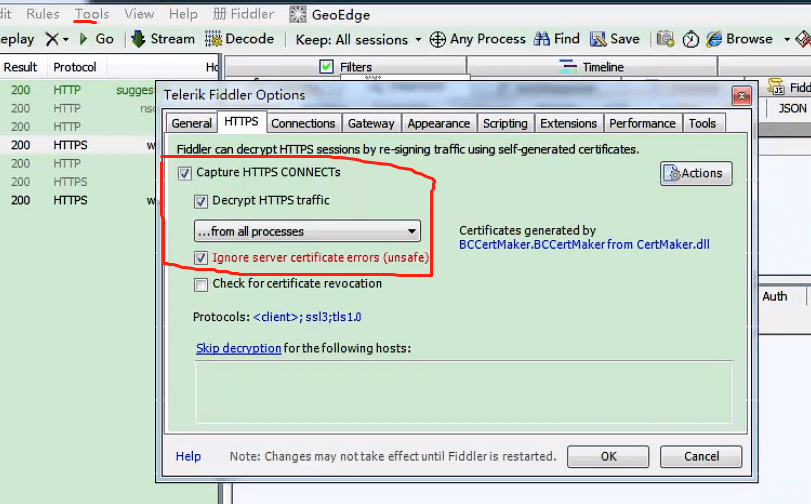Click the skip decryption hosts text box

tap(463, 397)
